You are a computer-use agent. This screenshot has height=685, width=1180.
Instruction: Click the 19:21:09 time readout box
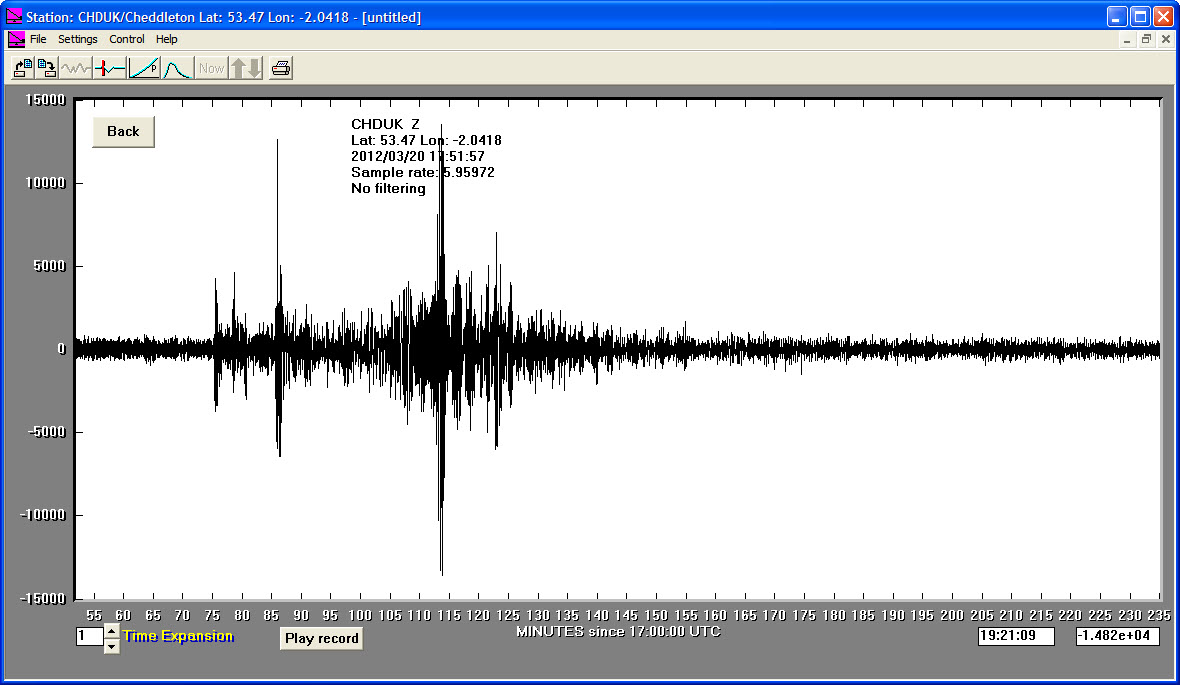pos(1016,636)
